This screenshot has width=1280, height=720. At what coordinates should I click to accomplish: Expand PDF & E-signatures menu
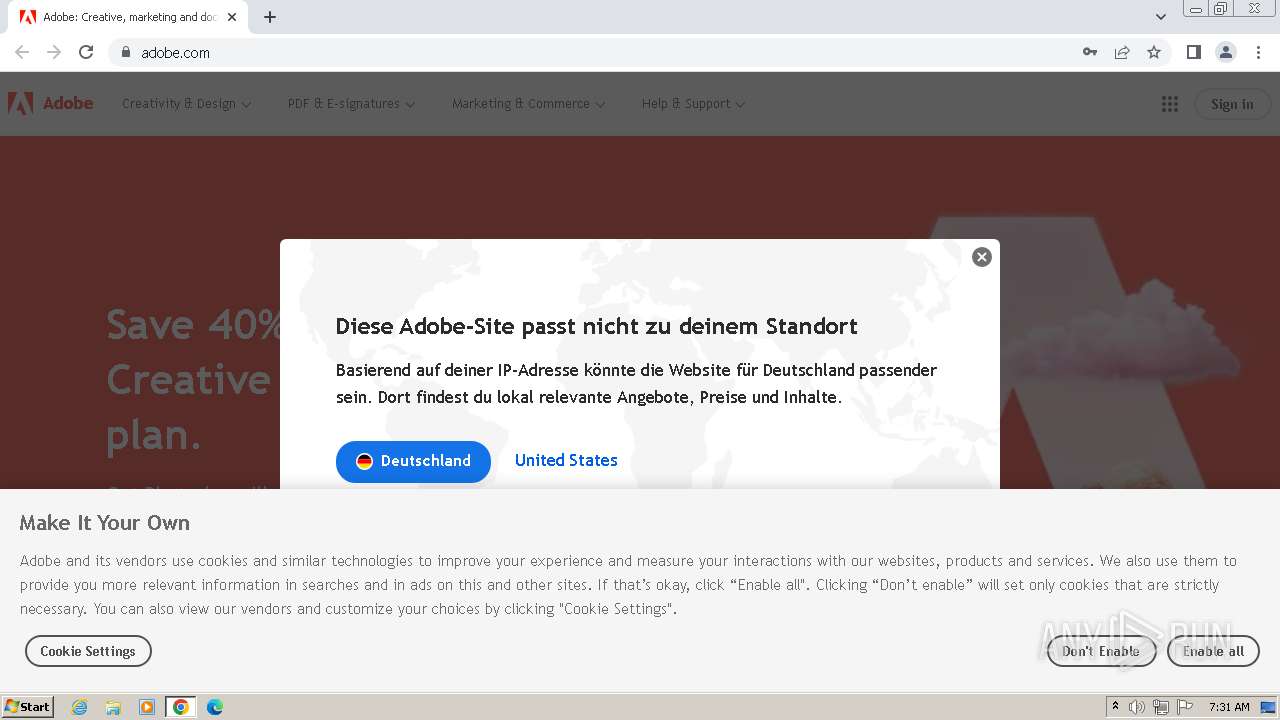(x=350, y=104)
